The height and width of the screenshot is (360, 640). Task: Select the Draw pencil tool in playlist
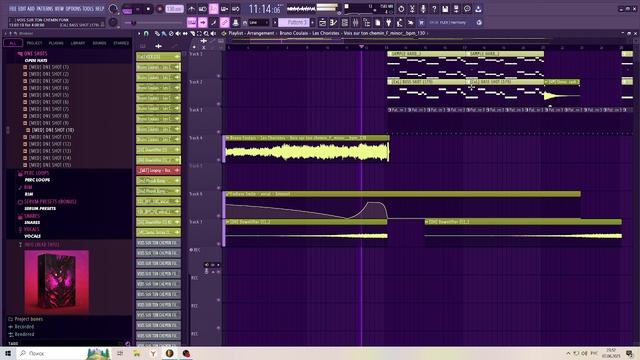[157, 33]
